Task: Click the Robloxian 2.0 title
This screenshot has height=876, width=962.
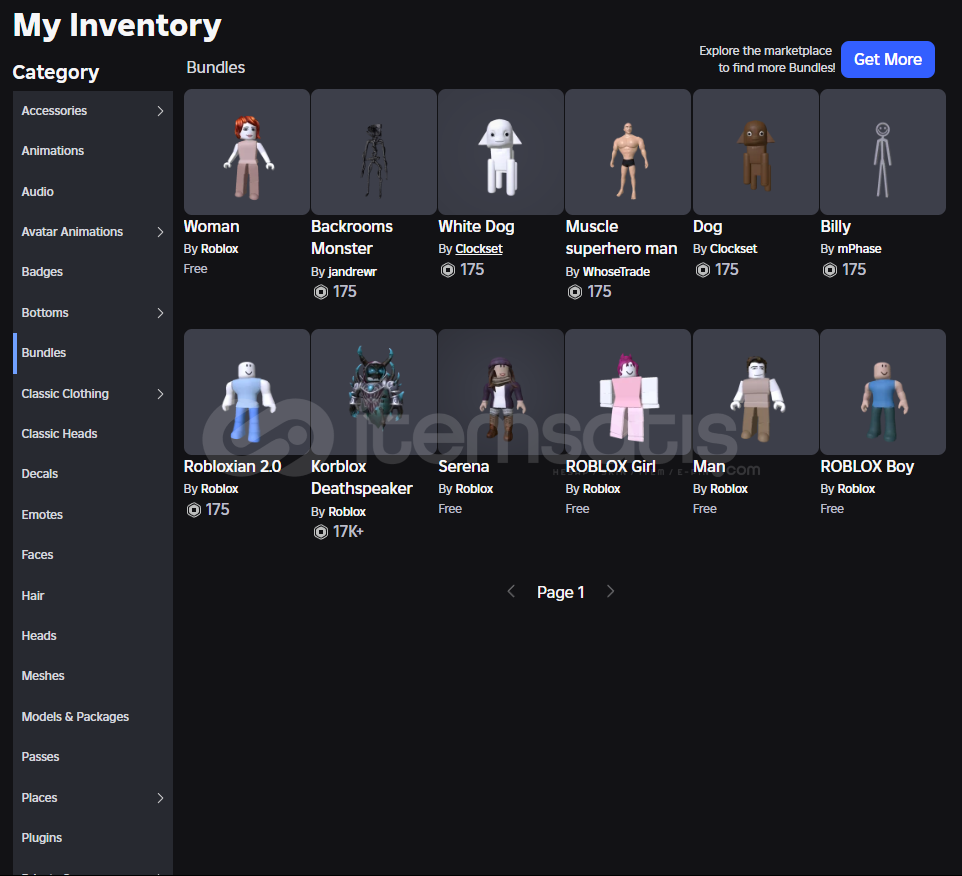Action: [x=233, y=466]
